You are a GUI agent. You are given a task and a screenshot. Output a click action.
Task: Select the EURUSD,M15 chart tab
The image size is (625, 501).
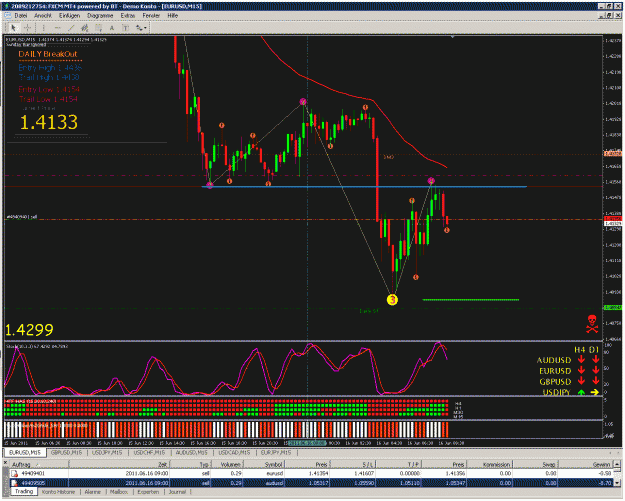click(x=25, y=452)
